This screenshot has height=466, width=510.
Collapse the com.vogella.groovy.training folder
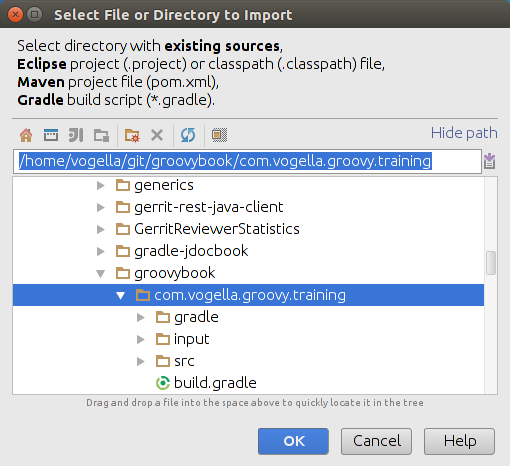click(121, 295)
